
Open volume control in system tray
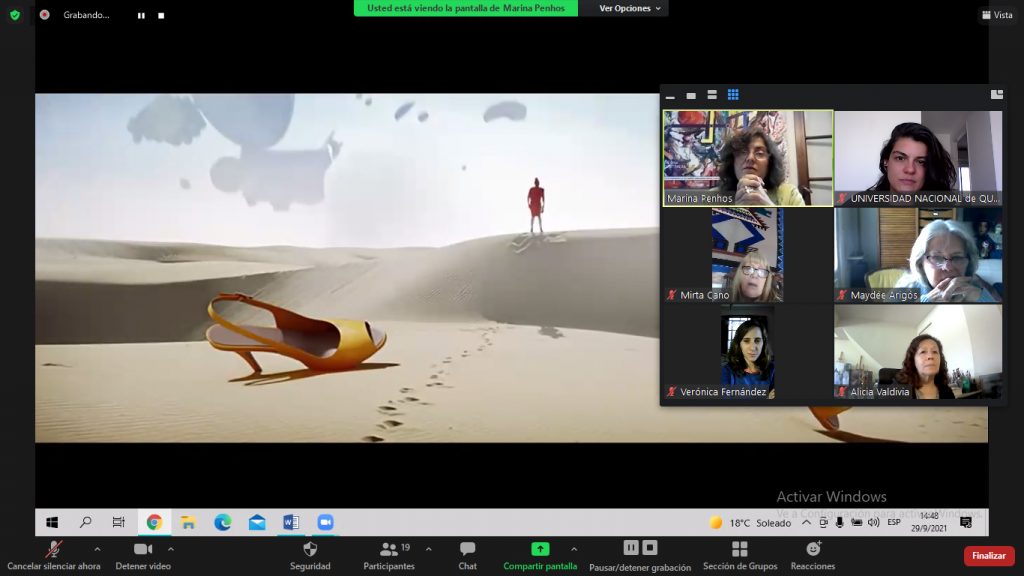tap(873, 522)
